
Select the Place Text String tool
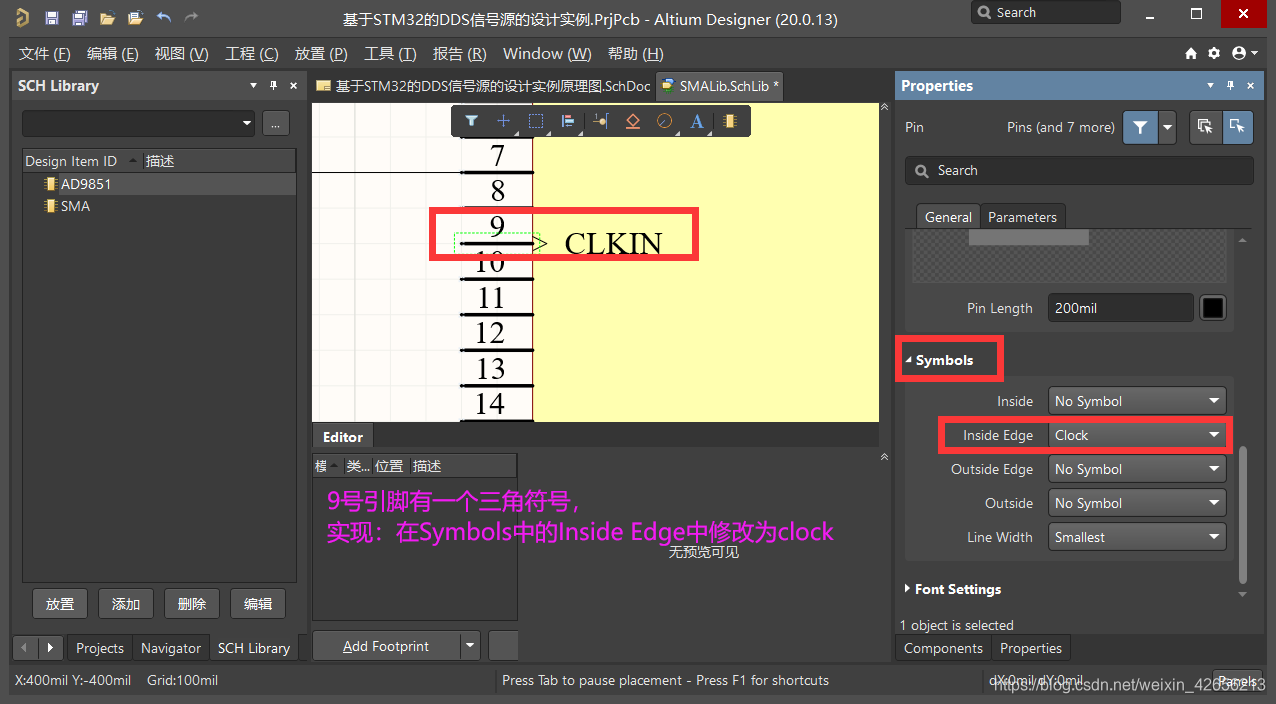(x=697, y=121)
